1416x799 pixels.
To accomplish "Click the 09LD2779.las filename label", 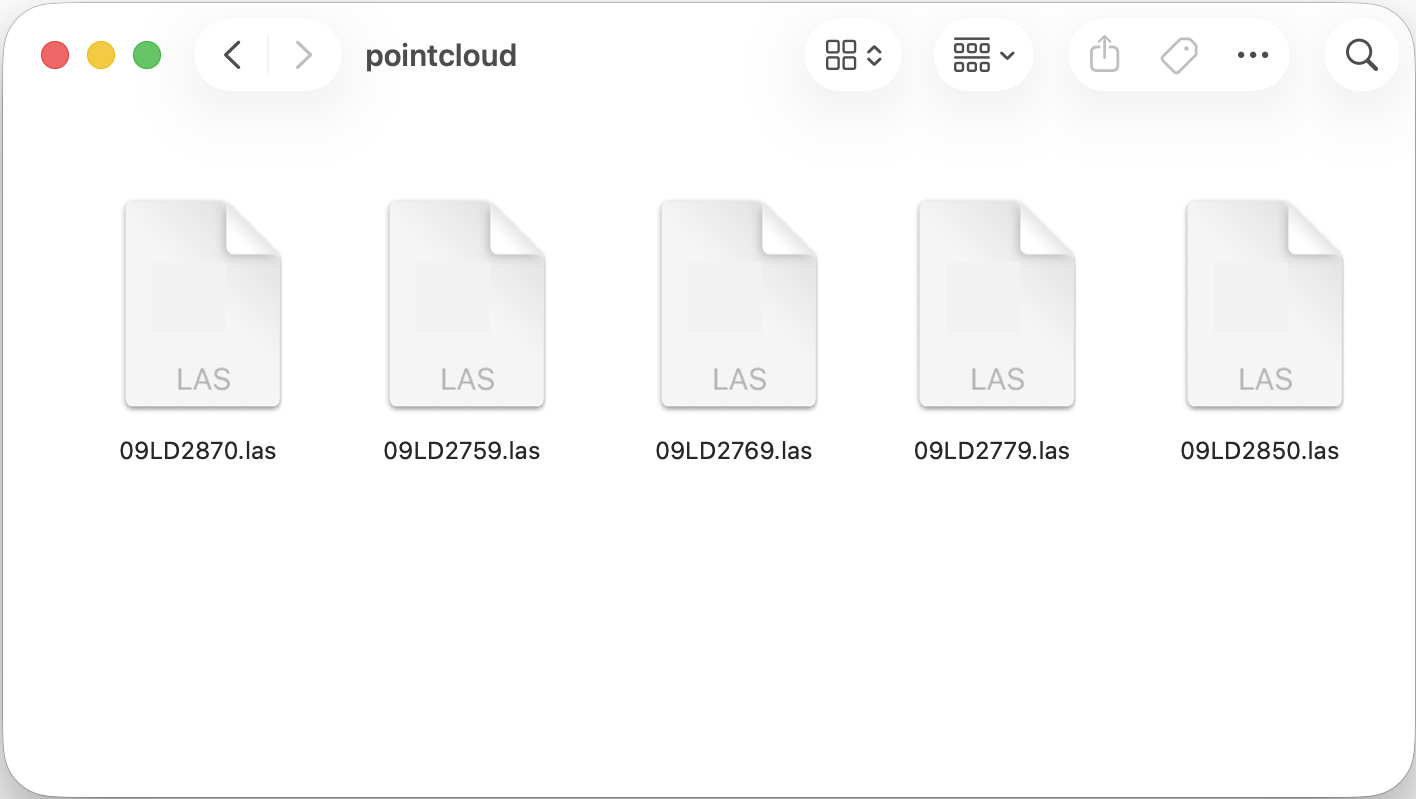I will (992, 451).
